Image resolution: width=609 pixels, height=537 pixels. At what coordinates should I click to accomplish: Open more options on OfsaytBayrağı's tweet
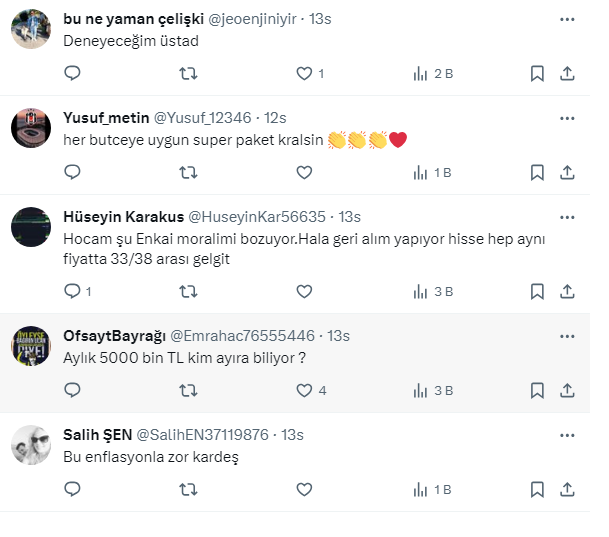tap(567, 336)
